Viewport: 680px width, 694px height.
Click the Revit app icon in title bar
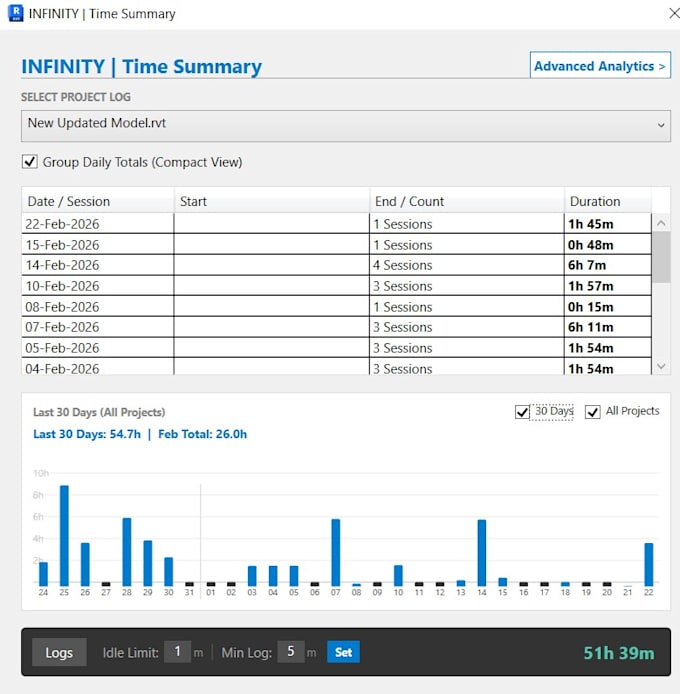15,13
